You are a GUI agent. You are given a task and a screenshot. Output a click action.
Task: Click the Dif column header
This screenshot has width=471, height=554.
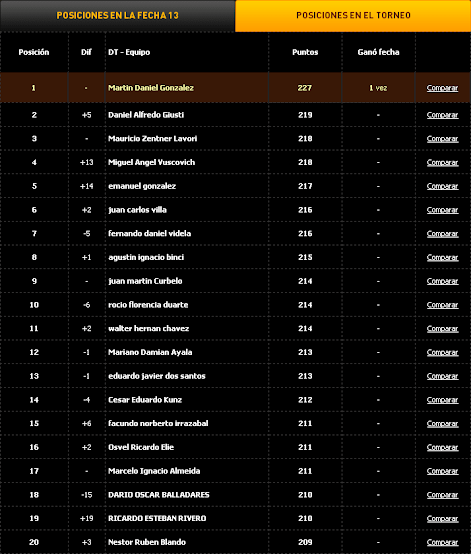coord(86,52)
